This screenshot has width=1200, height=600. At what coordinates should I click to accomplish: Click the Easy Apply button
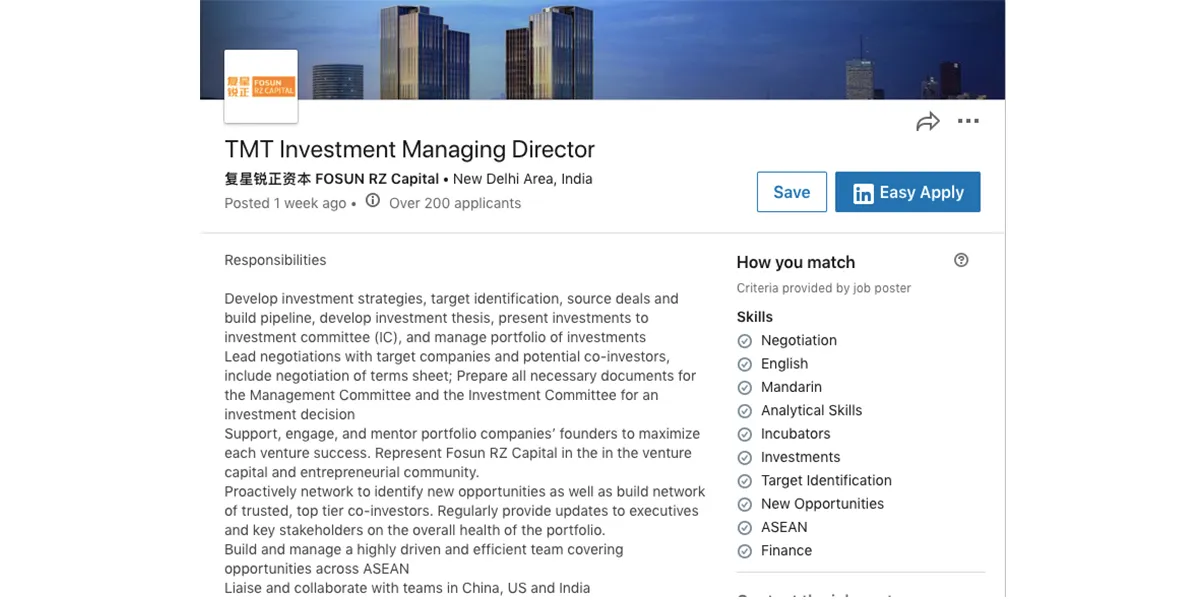(x=908, y=192)
